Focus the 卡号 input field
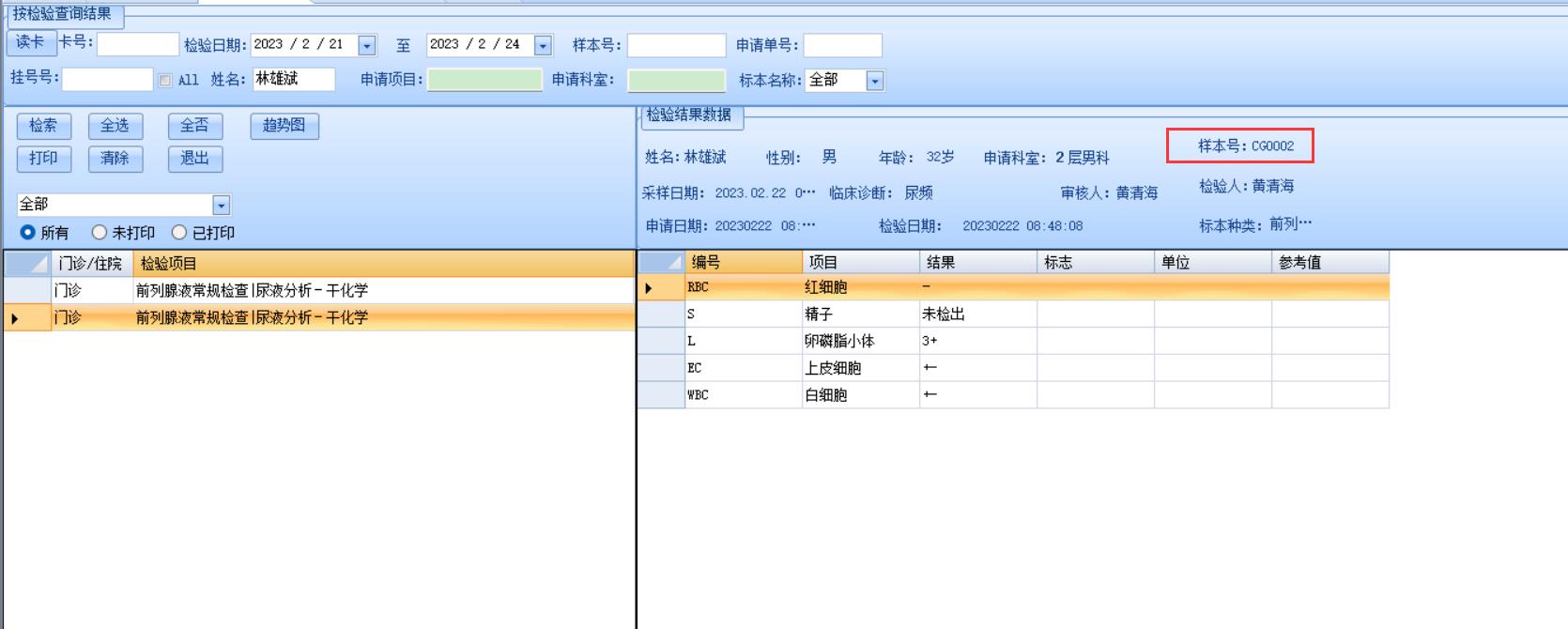The image size is (1568, 629). pos(138,44)
